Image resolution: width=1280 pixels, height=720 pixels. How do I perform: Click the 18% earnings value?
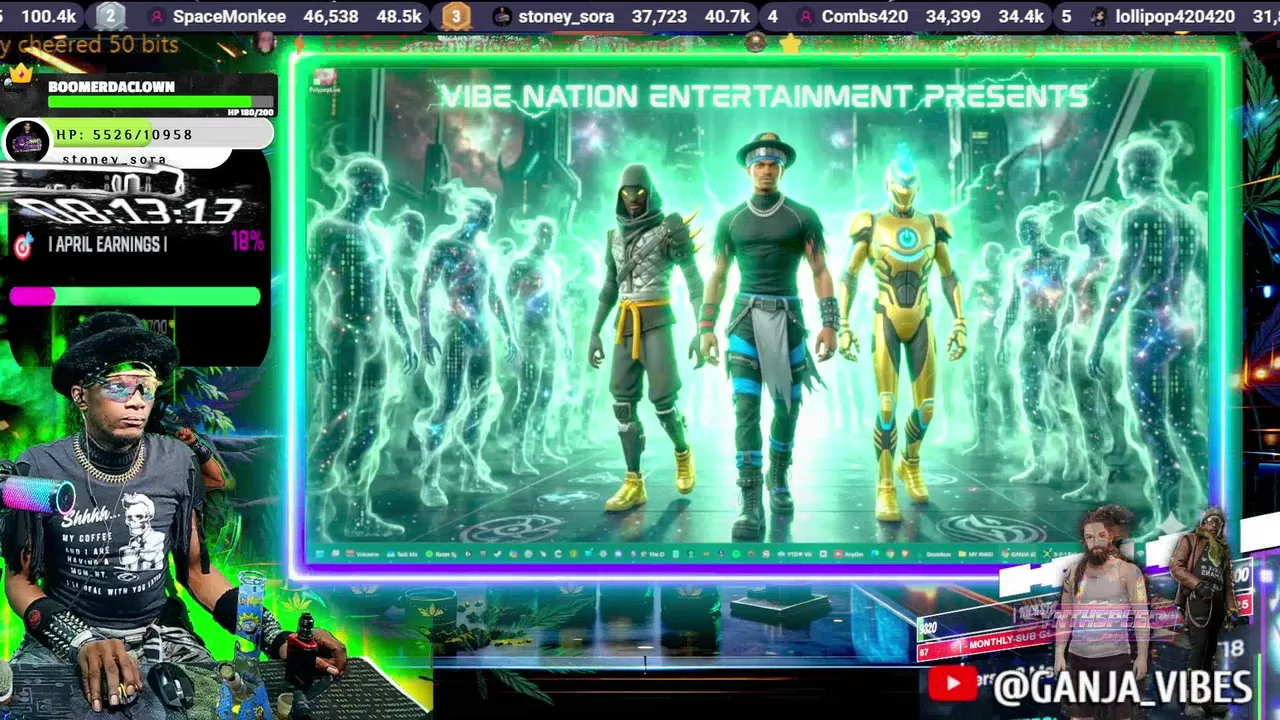247,241
